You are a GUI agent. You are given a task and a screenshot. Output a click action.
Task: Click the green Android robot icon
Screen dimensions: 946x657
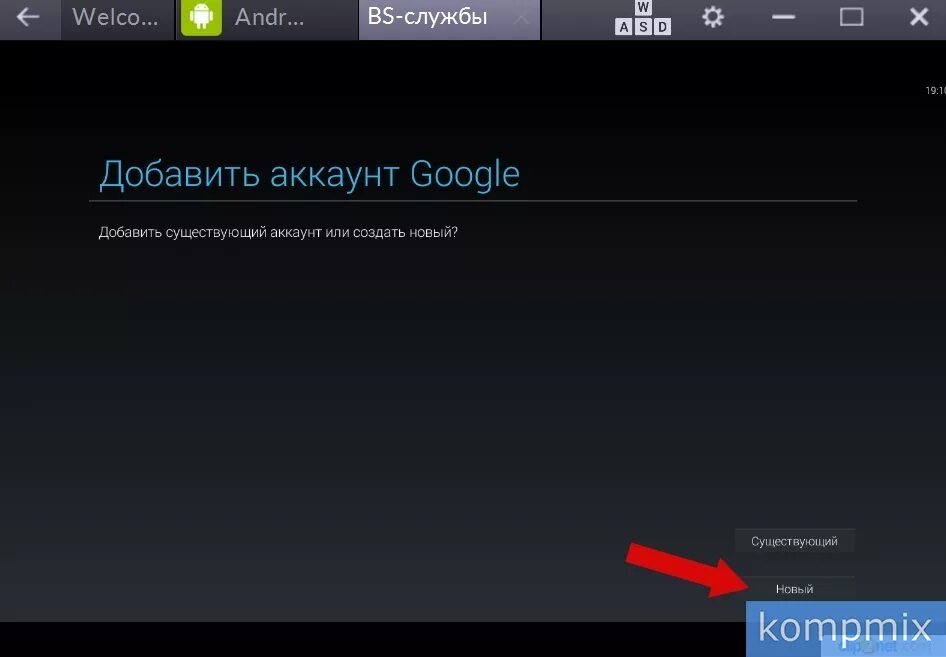point(202,17)
